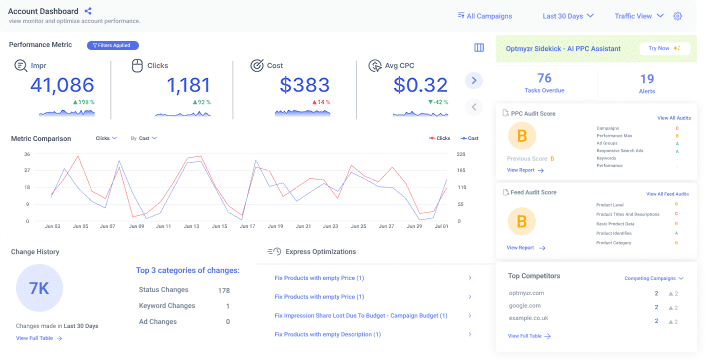709x364 pixels.
Task: Click Product Titles And Descriptions feed row
Action: click(637, 214)
